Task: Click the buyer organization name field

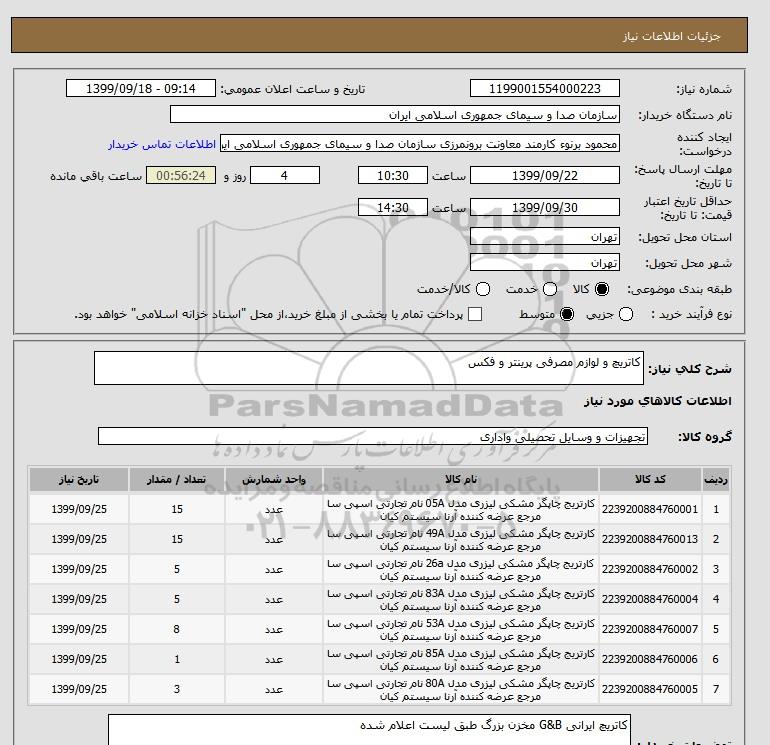Action: 395,114
